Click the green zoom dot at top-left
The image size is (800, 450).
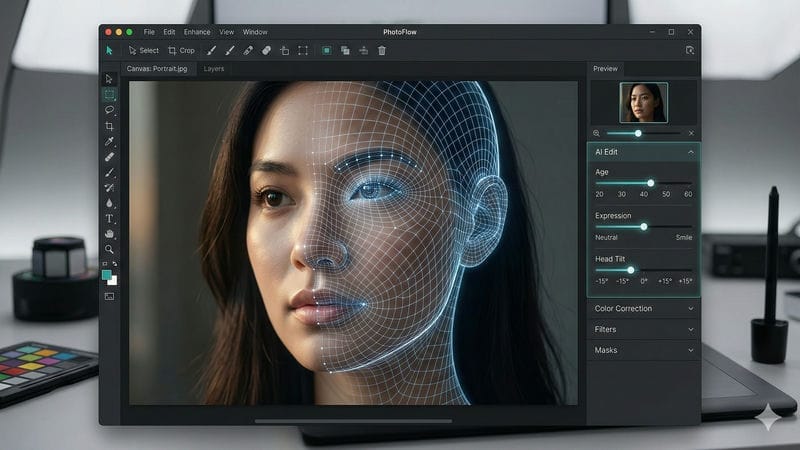tap(130, 32)
